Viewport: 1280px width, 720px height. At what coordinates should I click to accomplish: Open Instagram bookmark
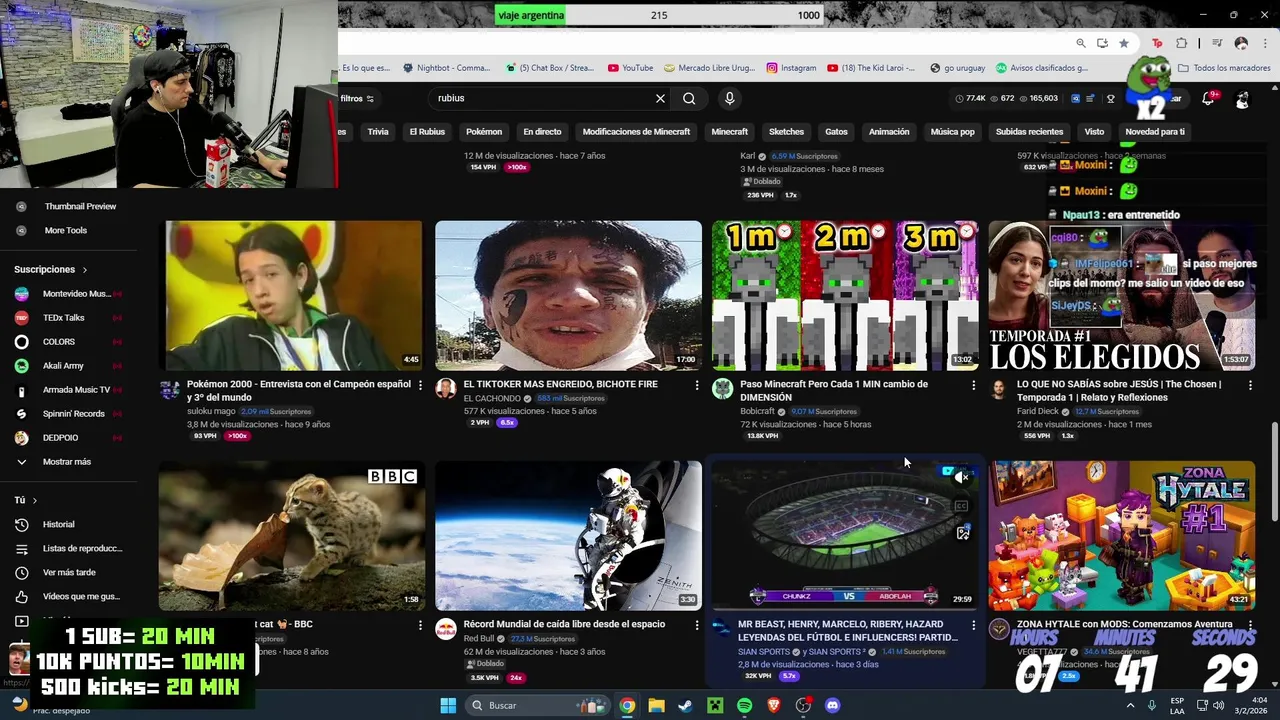coord(791,68)
